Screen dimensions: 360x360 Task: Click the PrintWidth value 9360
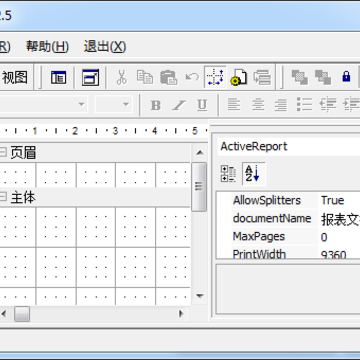click(334, 255)
